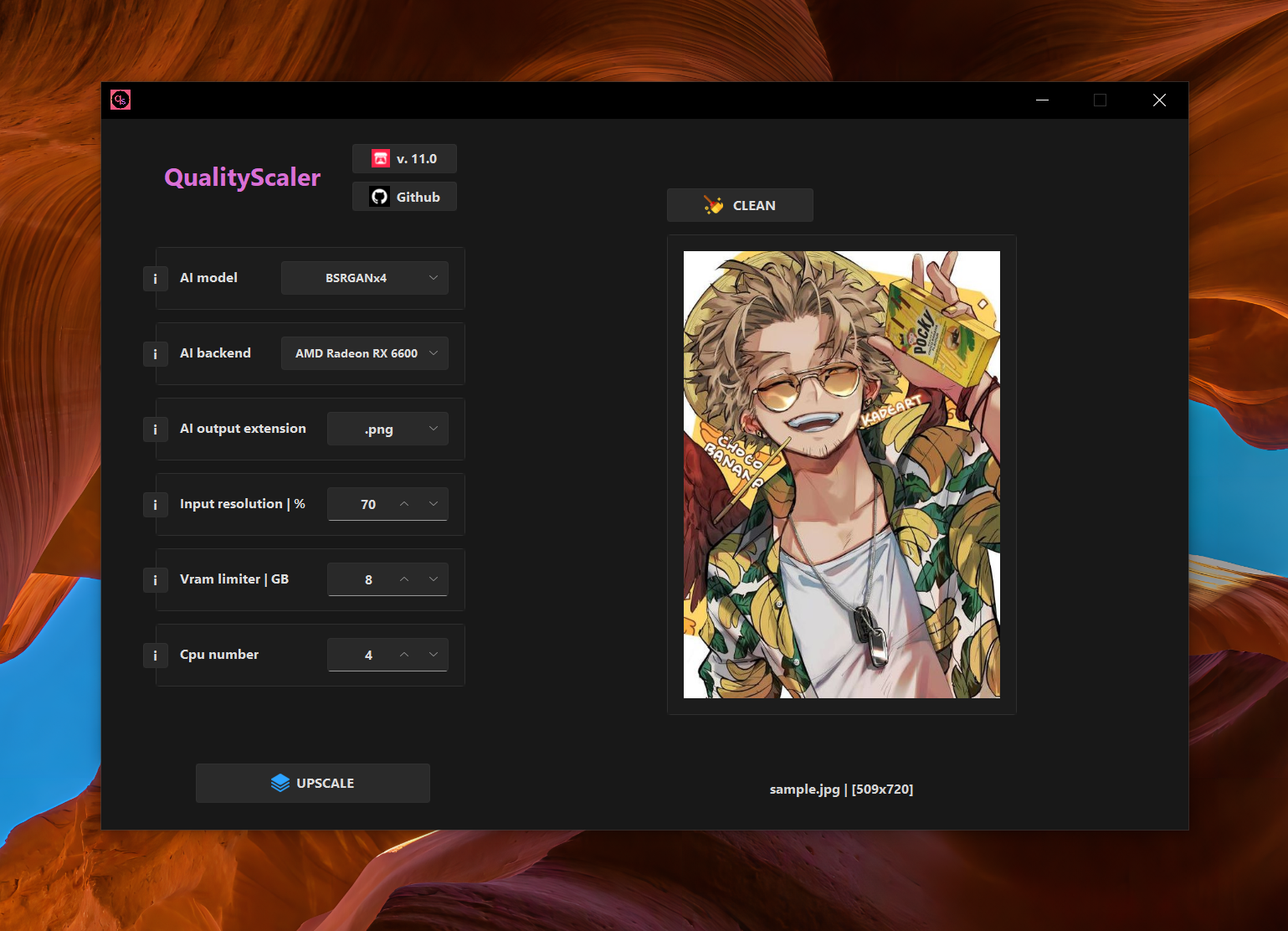Image resolution: width=1288 pixels, height=931 pixels.
Task: Click the Input resolution | % label
Action: pos(243,504)
